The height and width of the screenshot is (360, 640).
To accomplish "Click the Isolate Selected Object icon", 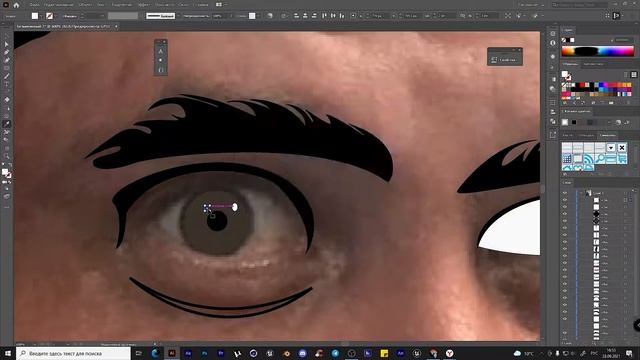I will click(x=508, y=16).
